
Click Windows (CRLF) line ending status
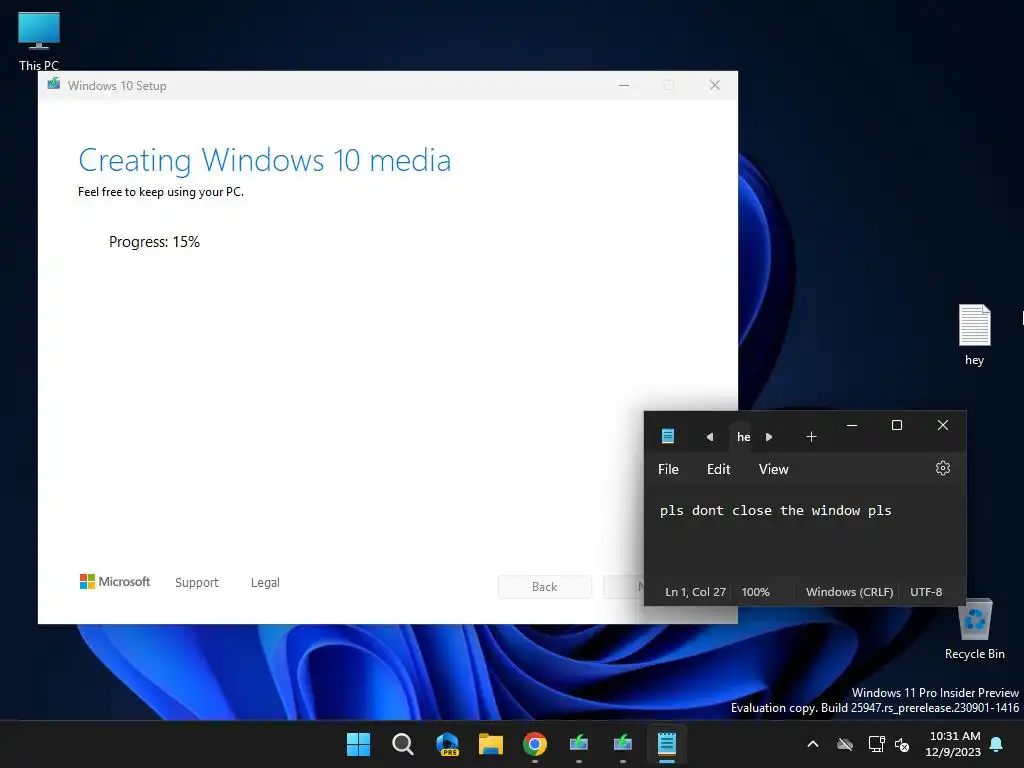849,592
